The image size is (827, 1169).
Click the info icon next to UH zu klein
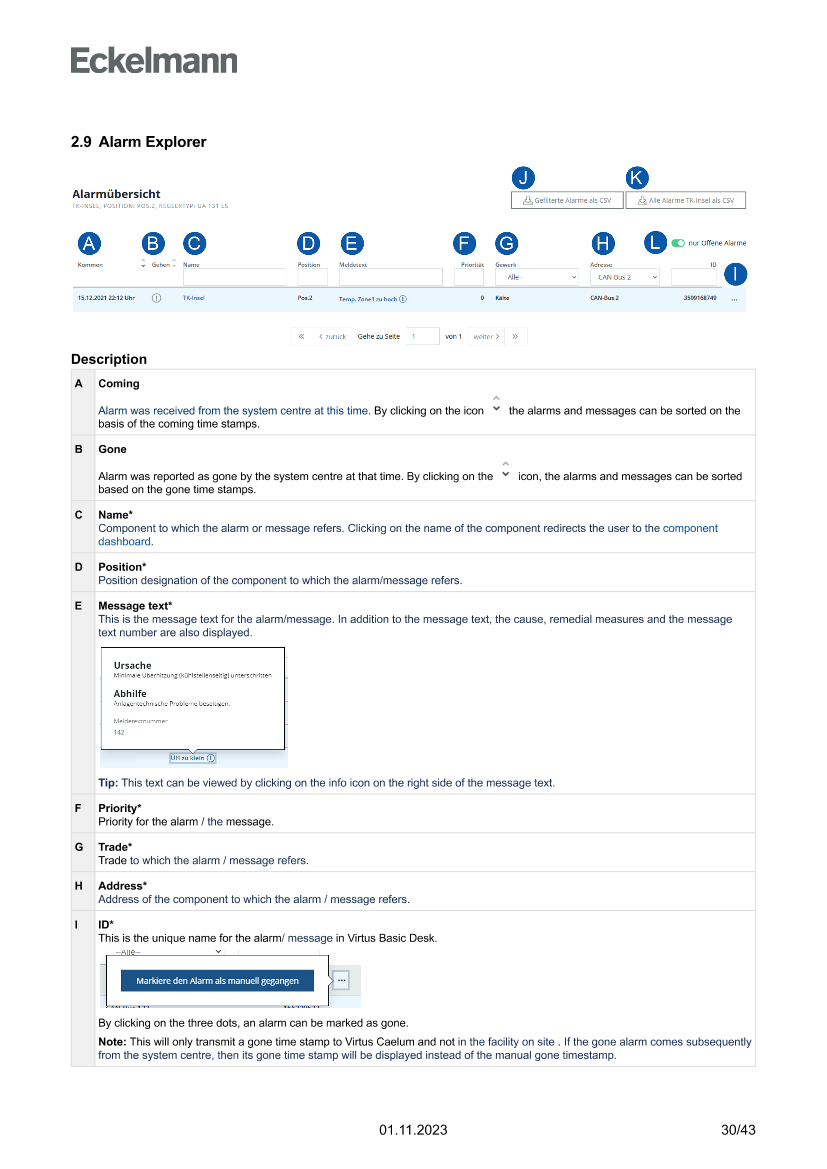[x=210, y=758]
